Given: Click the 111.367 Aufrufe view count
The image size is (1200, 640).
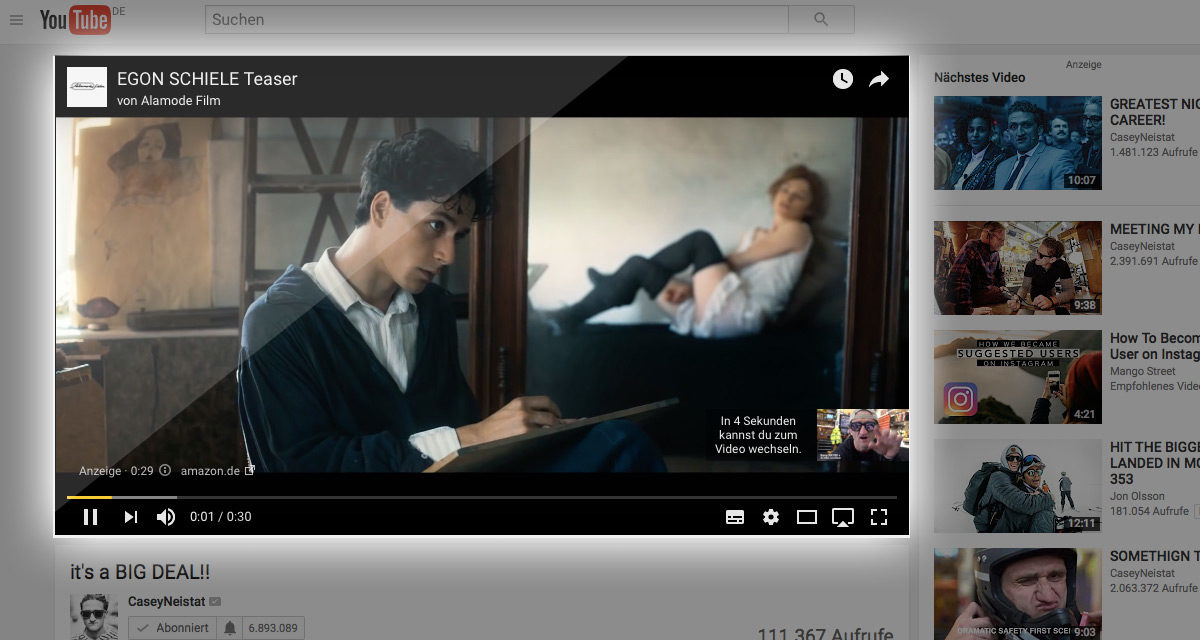Looking at the screenshot, I should tap(825, 633).
